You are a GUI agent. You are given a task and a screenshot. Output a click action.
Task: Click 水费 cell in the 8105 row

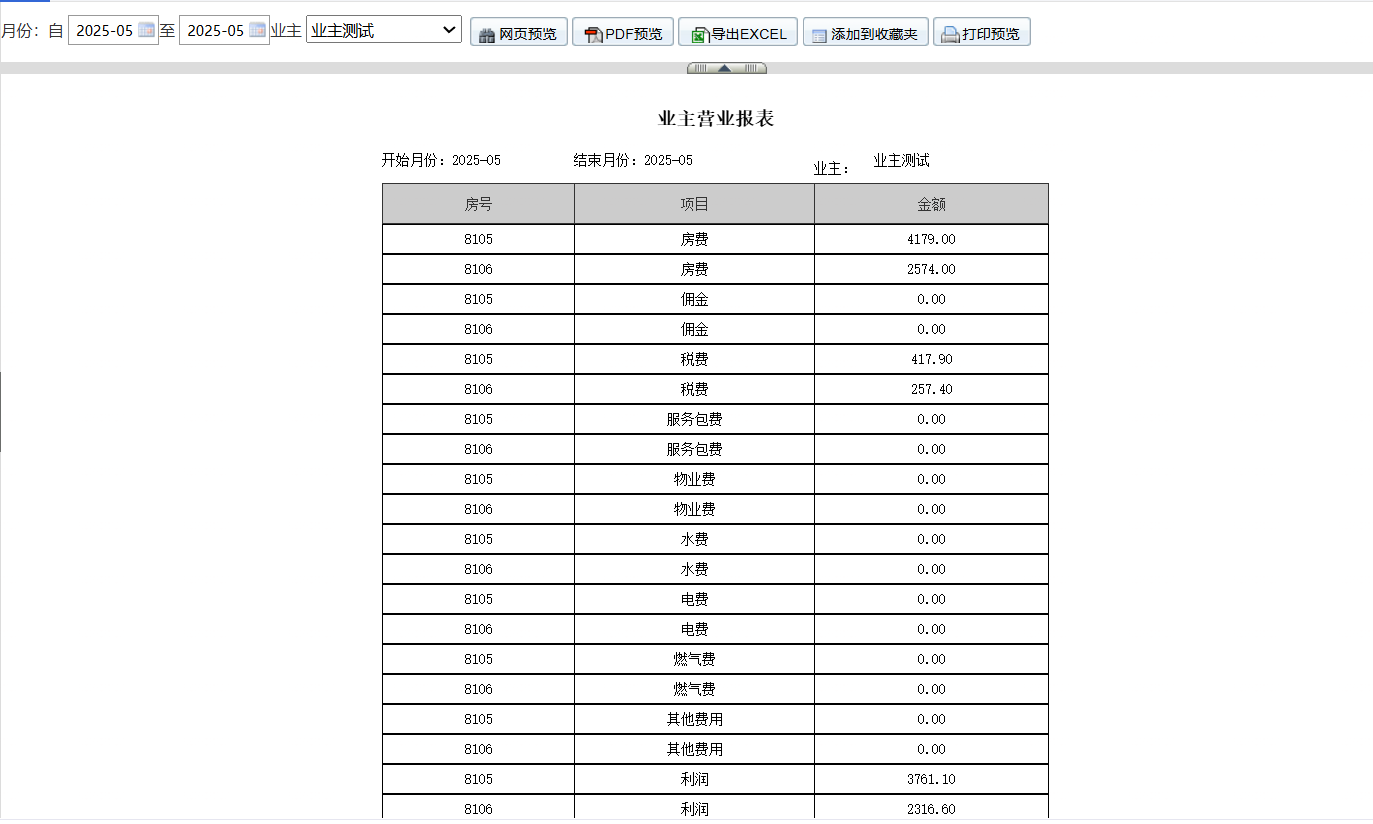pyautogui.click(x=694, y=539)
